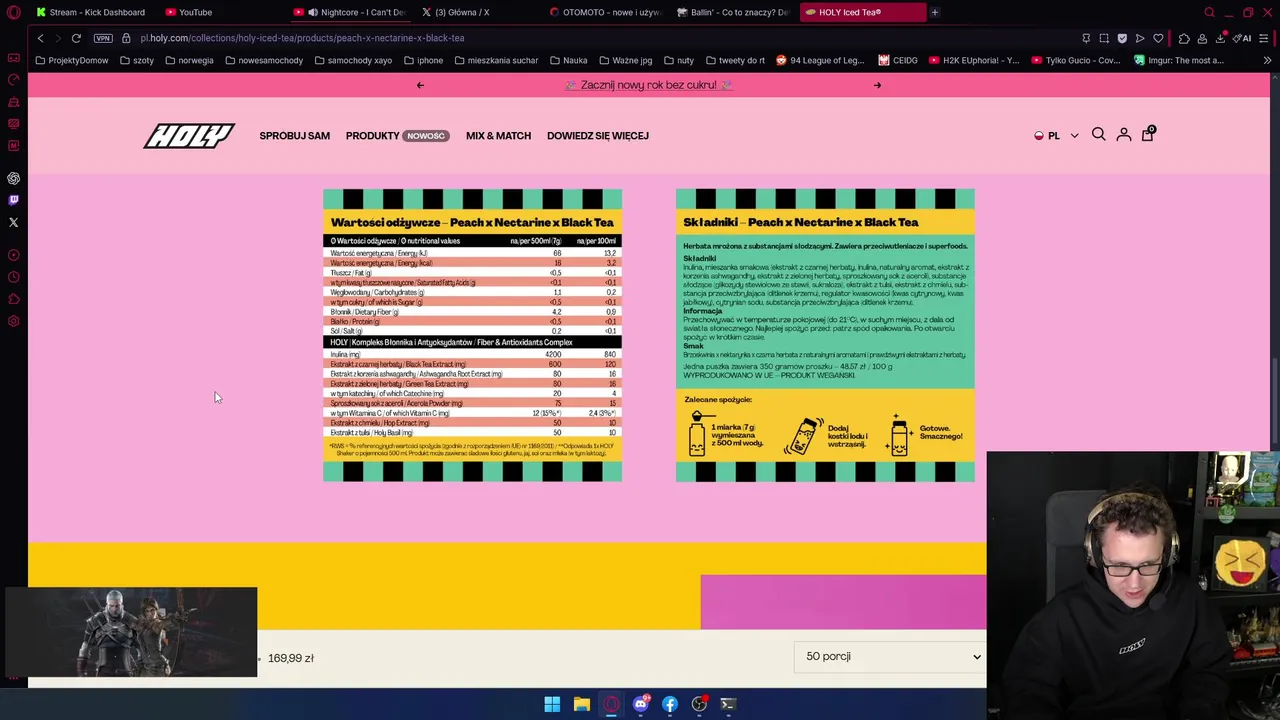Viewport: 1280px width, 720px height.
Task: Switch to the Nightcore tab
Action: pos(350,12)
